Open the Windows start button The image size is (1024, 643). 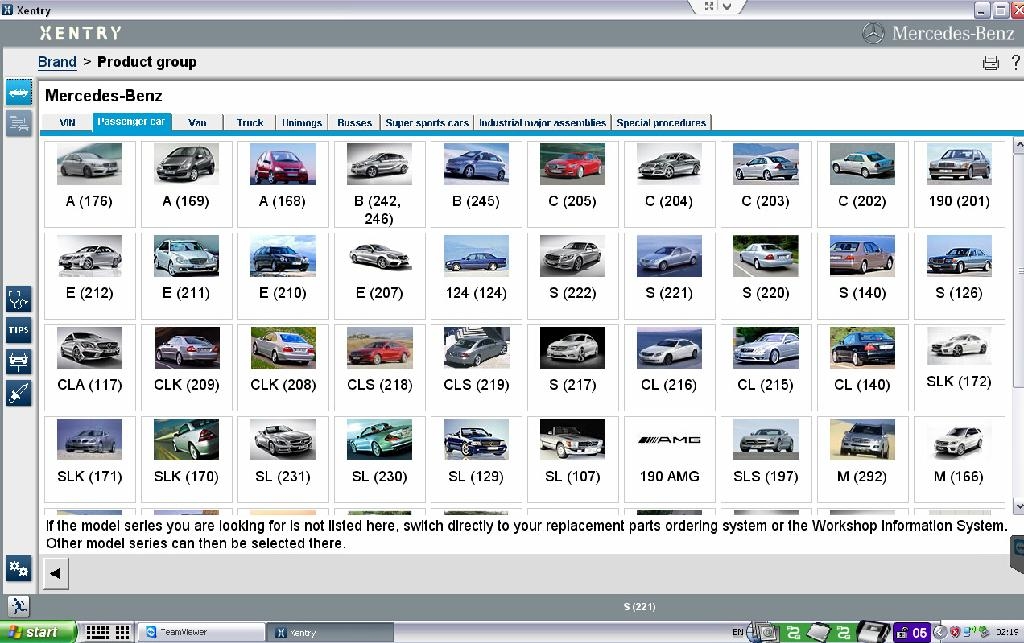coord(38,633)
